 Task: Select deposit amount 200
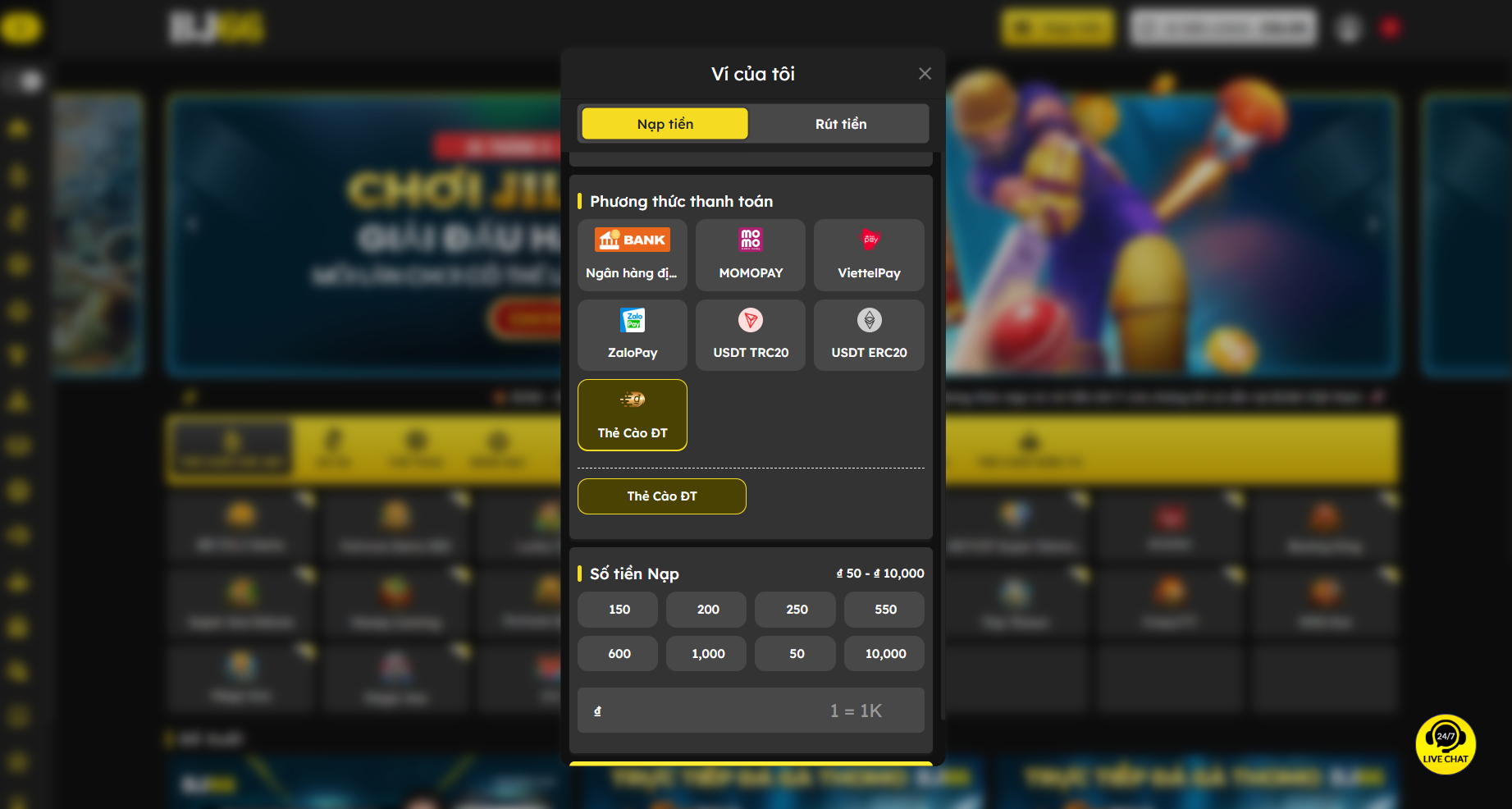pyautogui.click(x=707, y=610)
